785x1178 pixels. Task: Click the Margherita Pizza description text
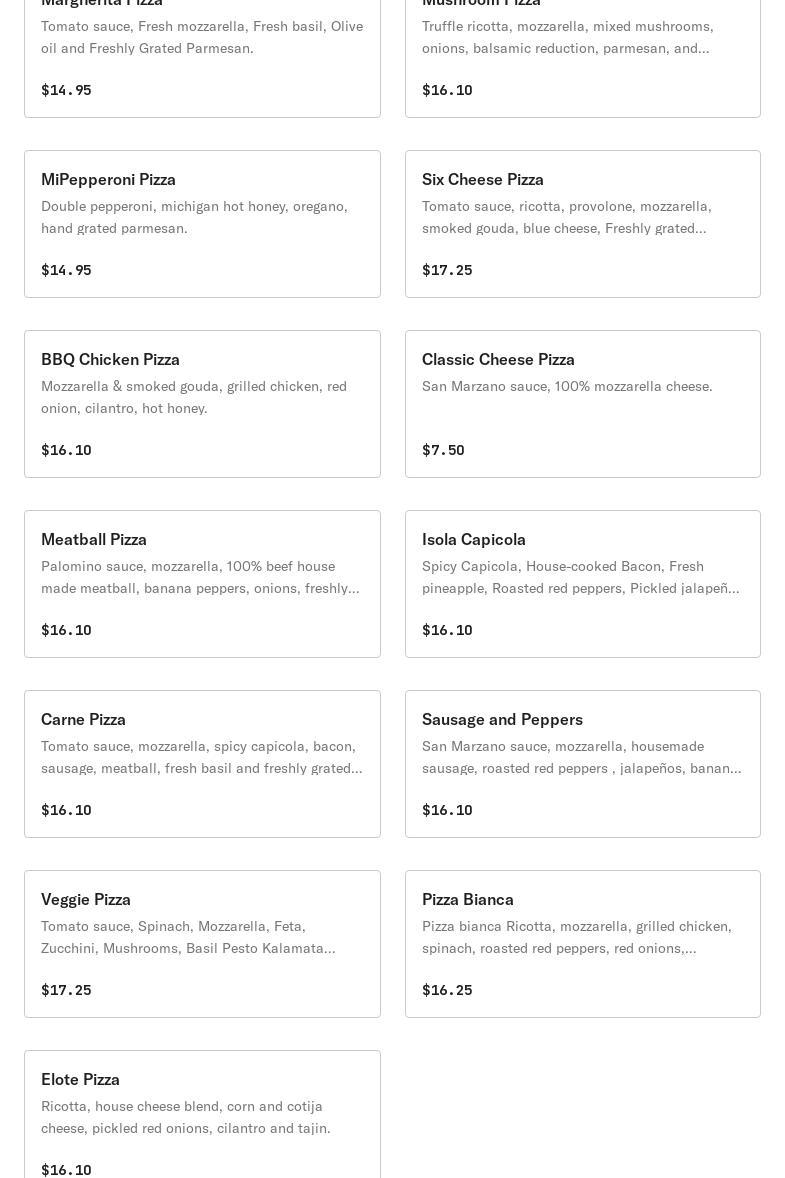(202, 37)
